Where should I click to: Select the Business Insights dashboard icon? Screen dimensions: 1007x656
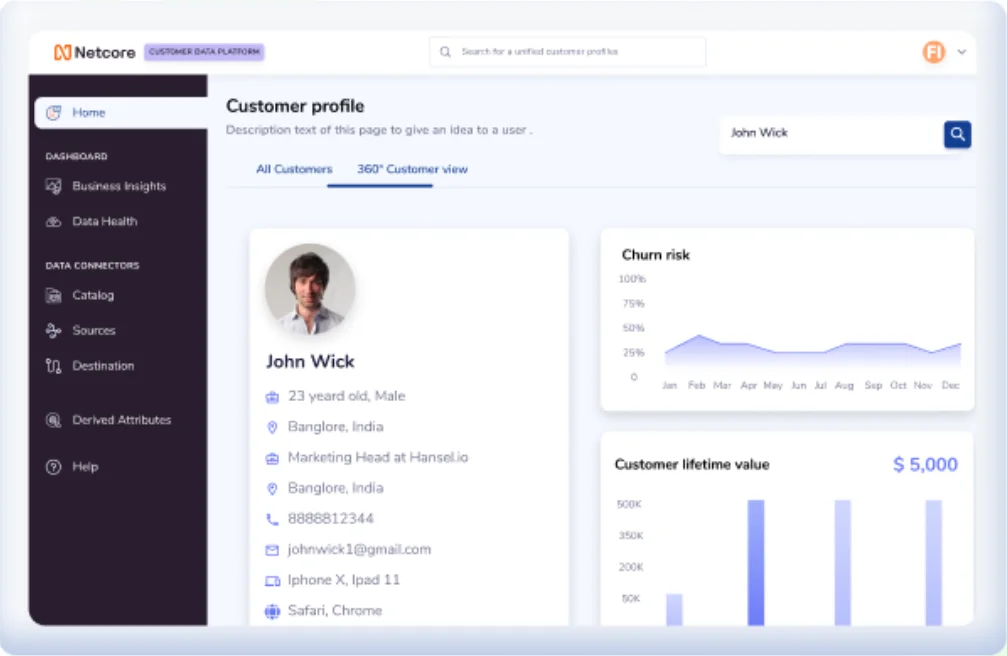click(x=52, y=186)
